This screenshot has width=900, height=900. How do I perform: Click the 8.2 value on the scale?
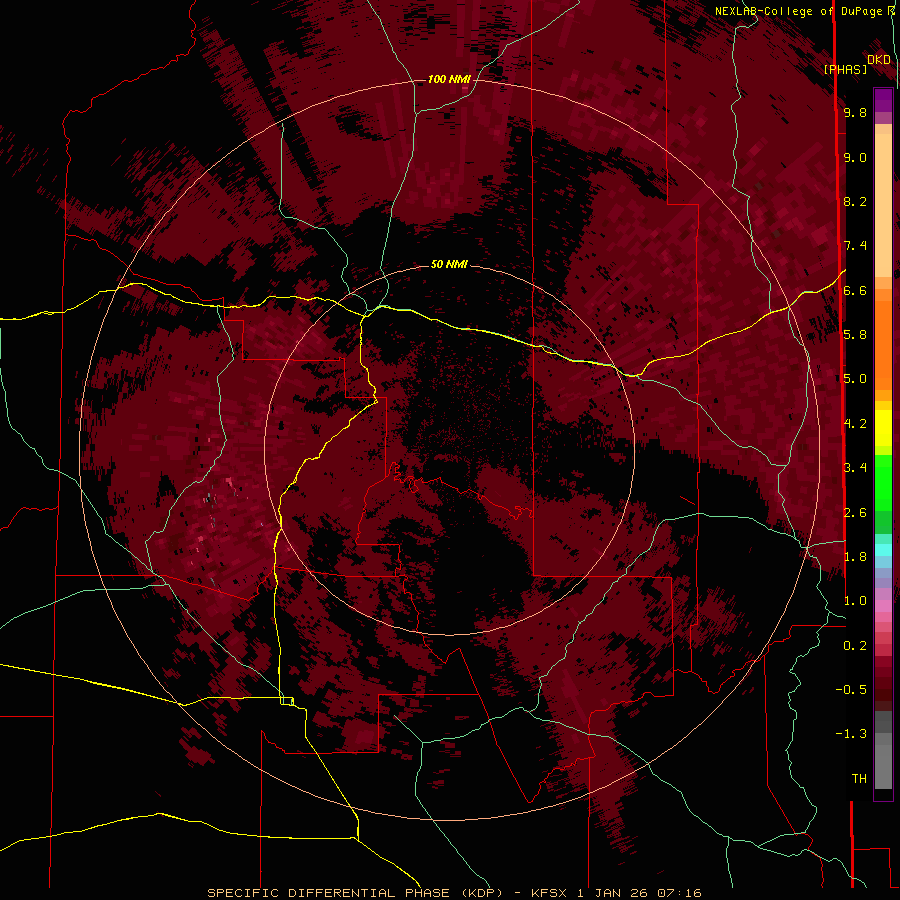pos(855,201)
